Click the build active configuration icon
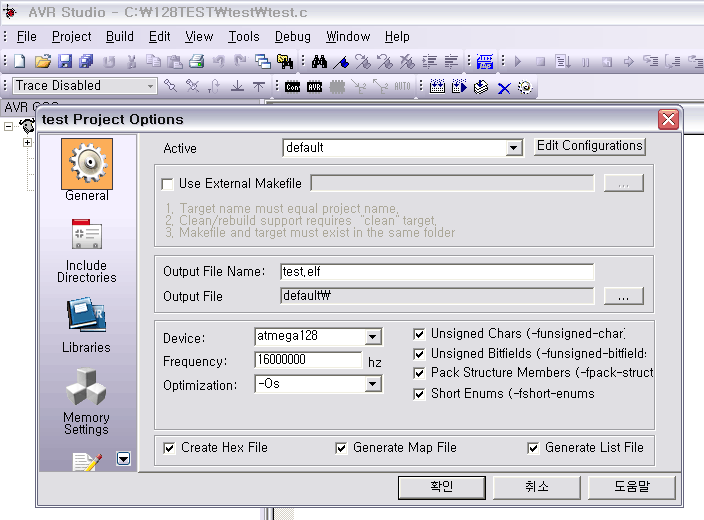Image resolution: width=704 pixels, height=520 pixels. [437, 86]
